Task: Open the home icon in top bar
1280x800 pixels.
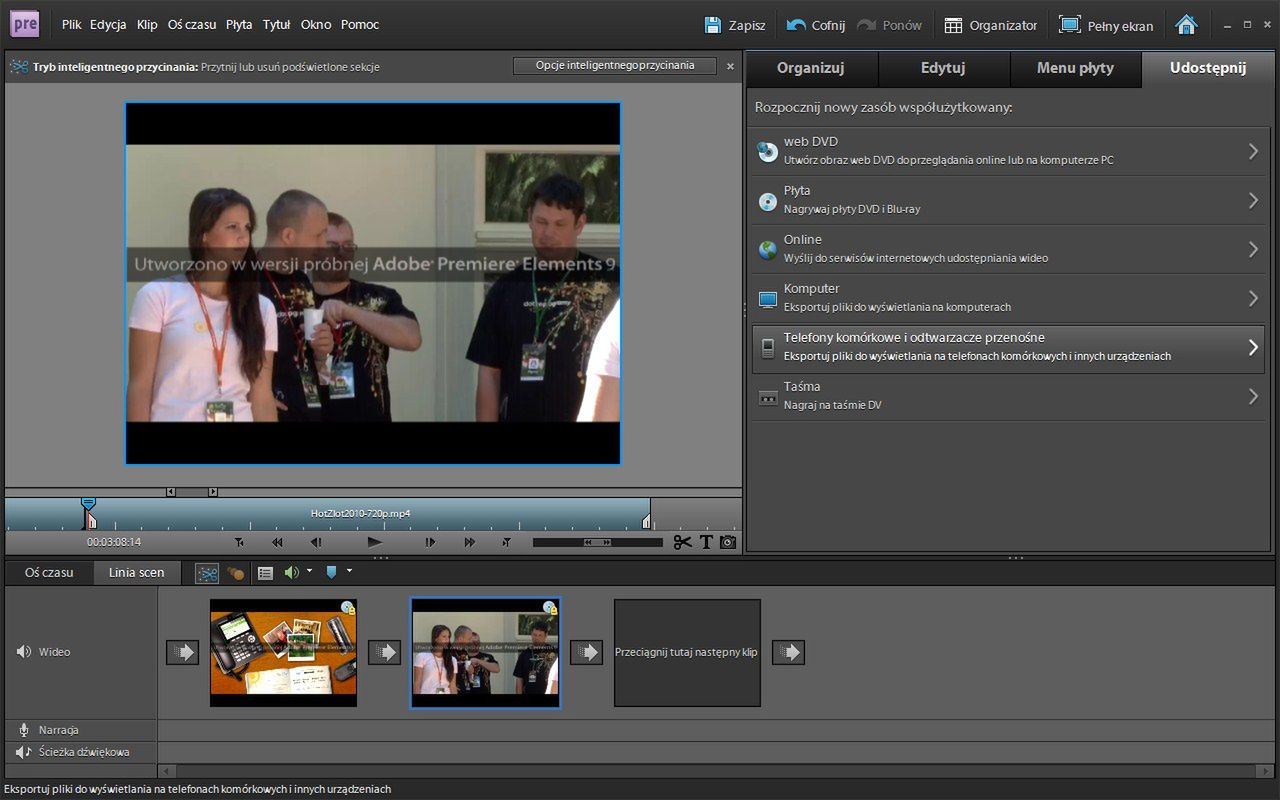Action: (x=1186, y=25)
